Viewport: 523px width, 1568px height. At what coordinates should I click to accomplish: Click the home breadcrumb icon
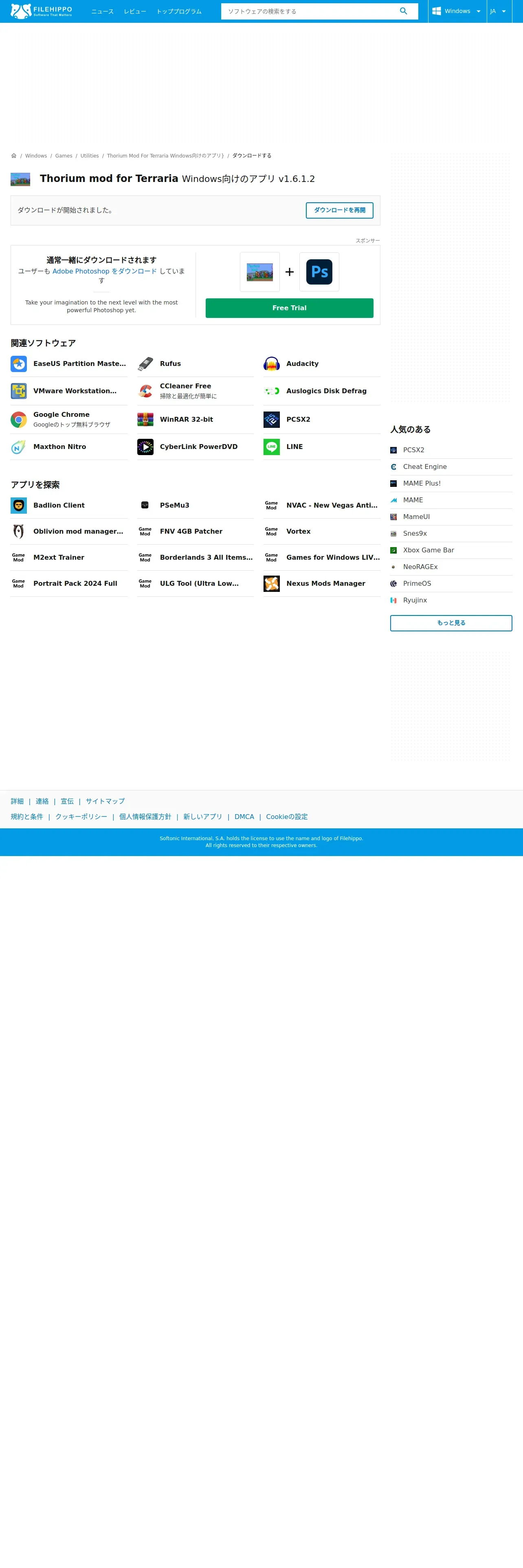14,156
